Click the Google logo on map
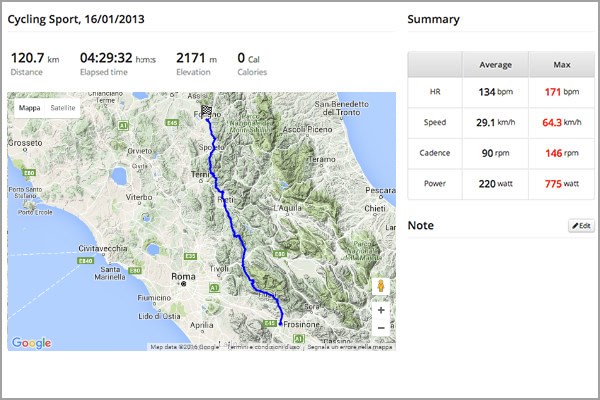The height and width of the screenshot is (400, 600). pos(31,343)
